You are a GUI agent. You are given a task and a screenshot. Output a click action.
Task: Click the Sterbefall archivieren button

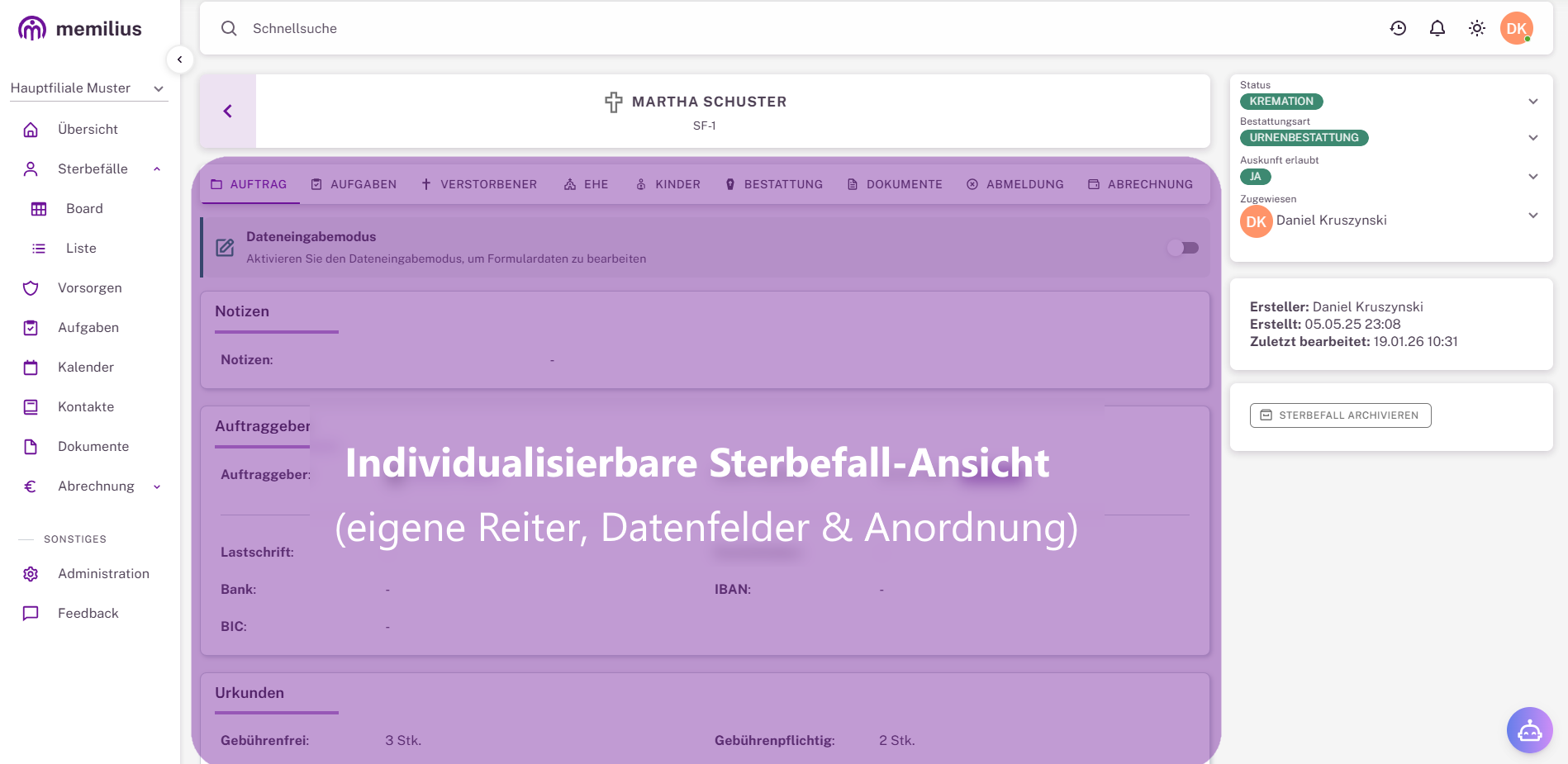pyautogui.click(x=1340, y=415)
